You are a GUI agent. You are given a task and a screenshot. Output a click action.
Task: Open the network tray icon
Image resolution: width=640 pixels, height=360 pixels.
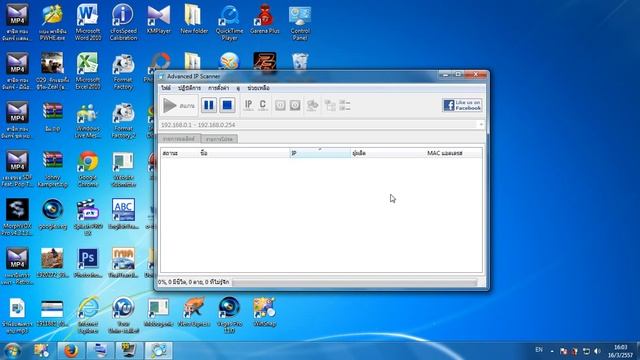586,351
